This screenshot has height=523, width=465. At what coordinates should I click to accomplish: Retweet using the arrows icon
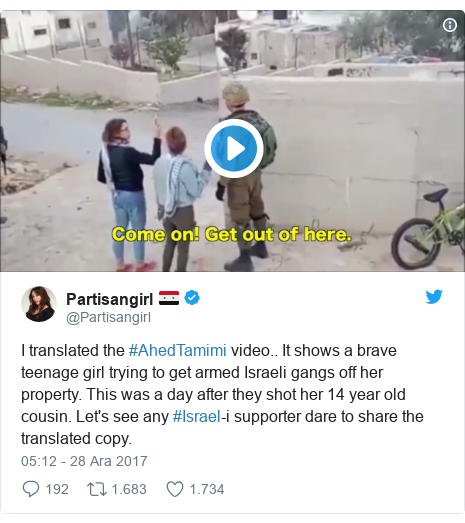97,489
